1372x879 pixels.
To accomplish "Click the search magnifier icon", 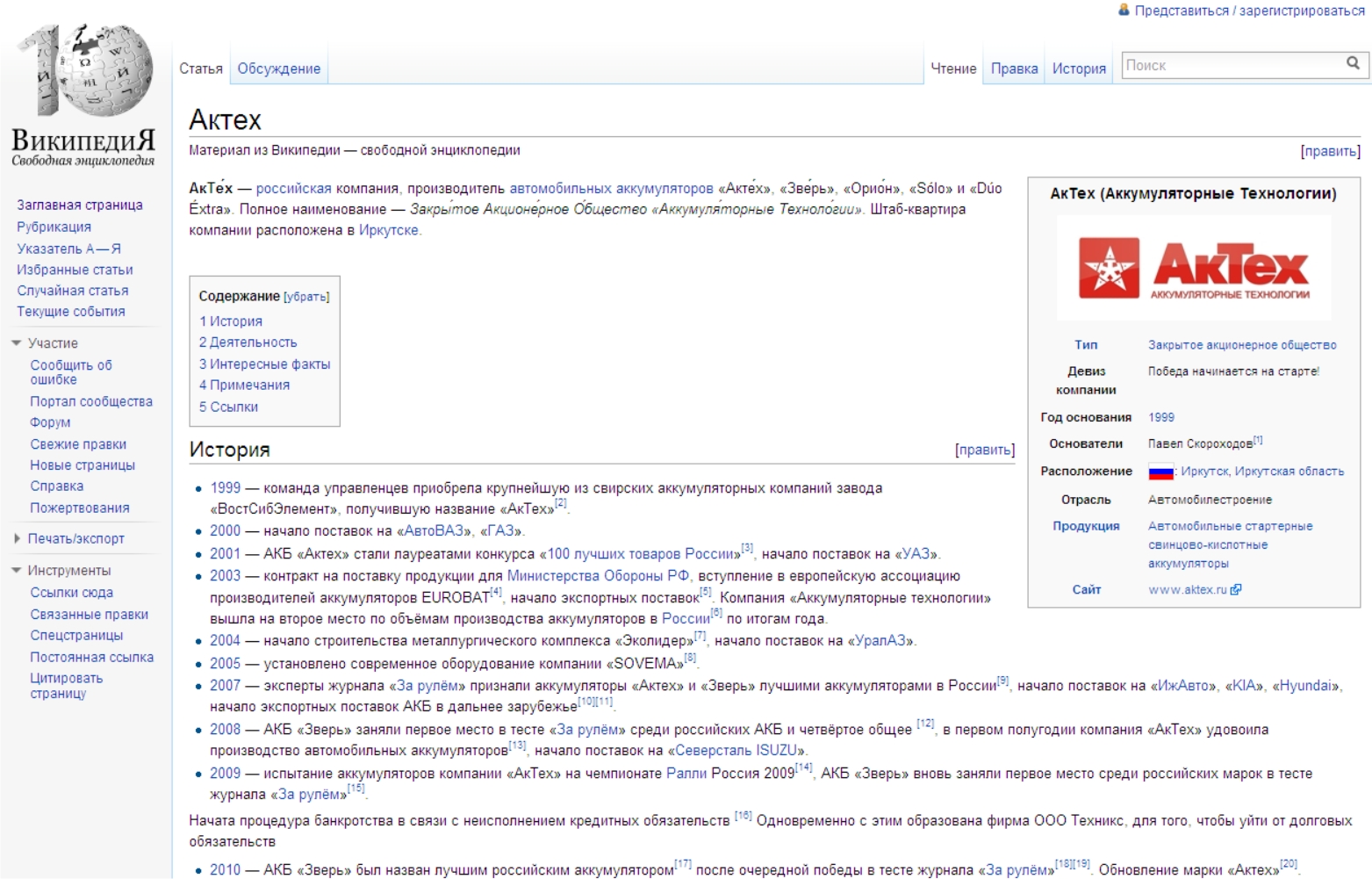I will 1353,63.
